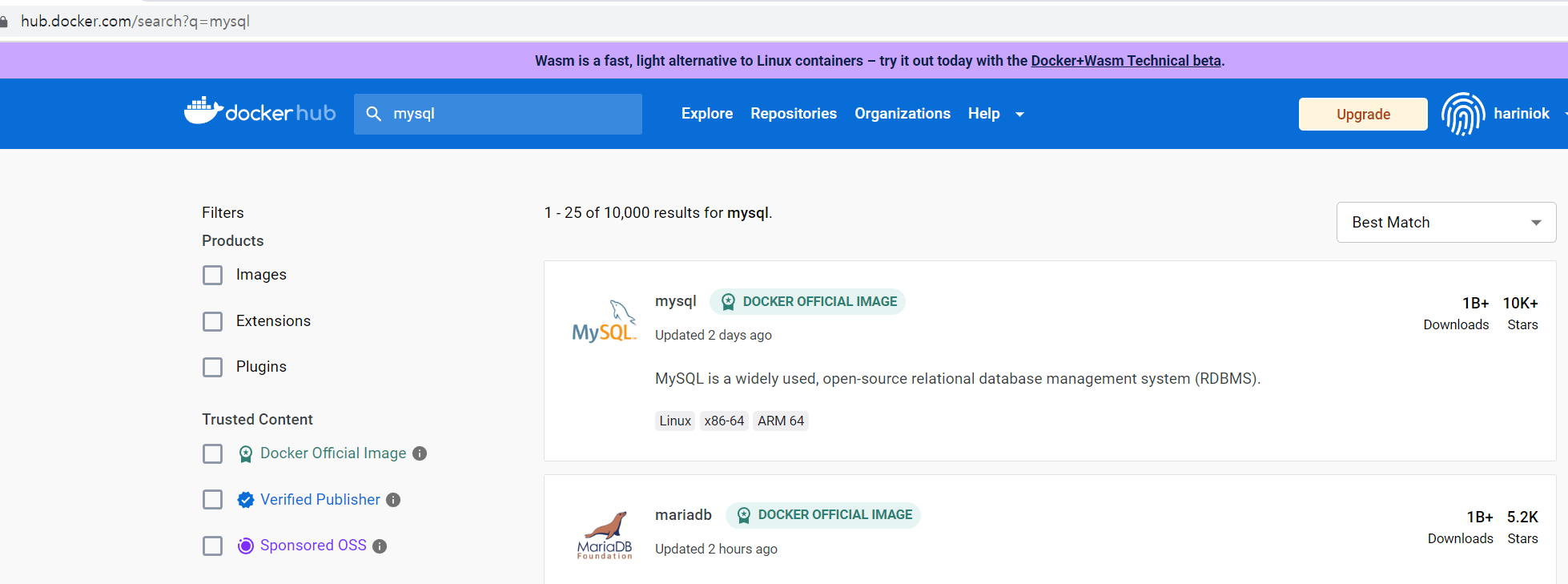Click the Upgrade button
Screen dimensions: 1568x584
point(1363,114)
